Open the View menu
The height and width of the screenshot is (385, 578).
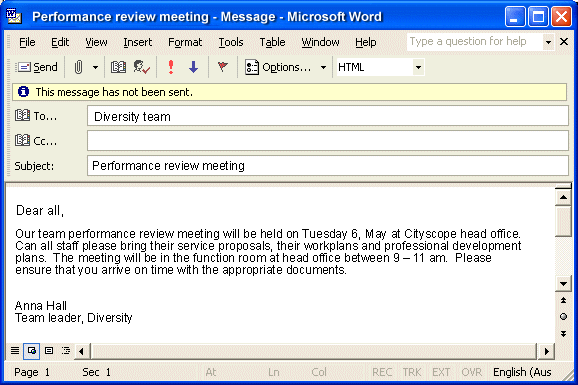pyautogui.click(x=96, y=42)
